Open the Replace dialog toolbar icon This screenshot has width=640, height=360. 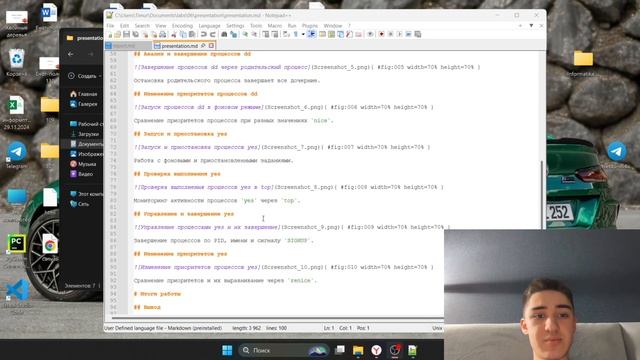pos(233,34)
